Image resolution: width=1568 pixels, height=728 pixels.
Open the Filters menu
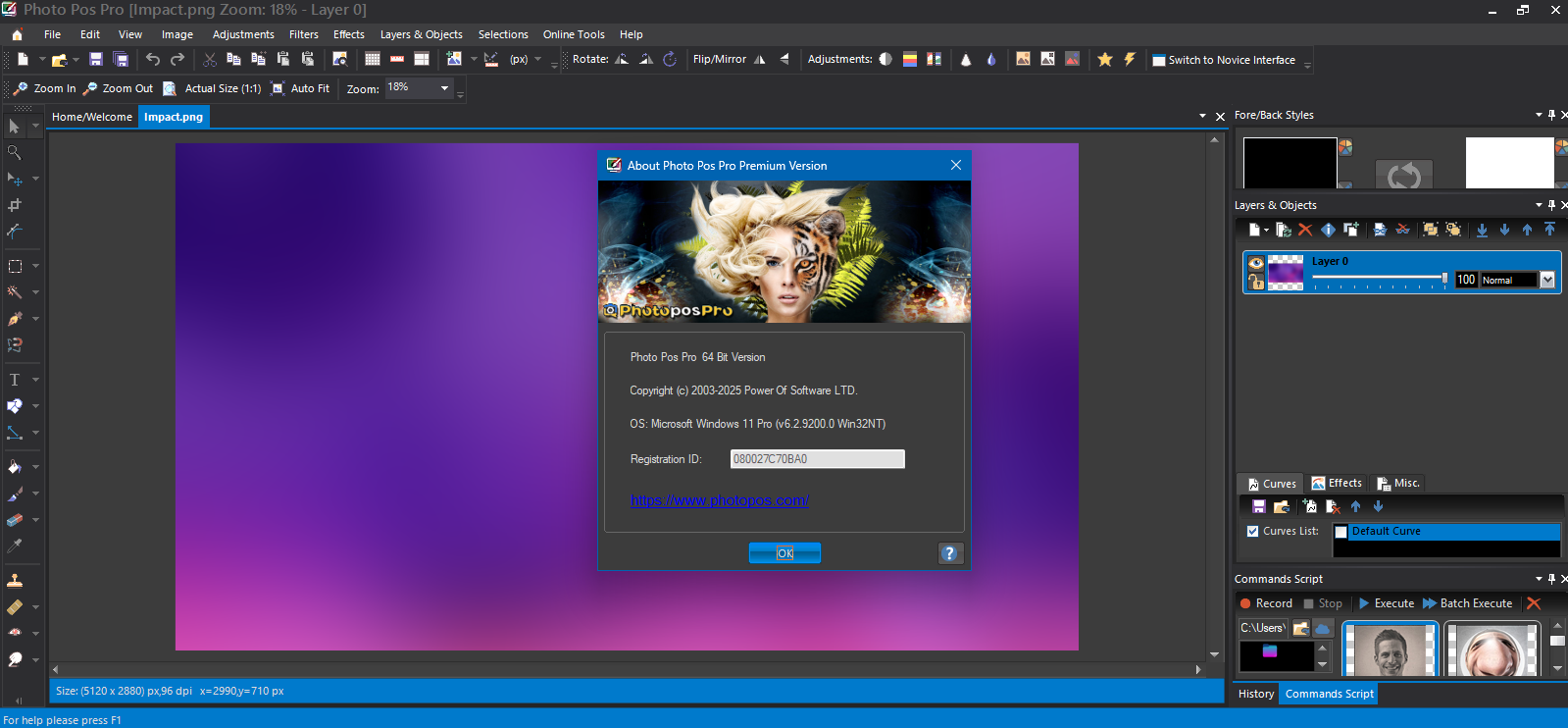pos(303,34)
